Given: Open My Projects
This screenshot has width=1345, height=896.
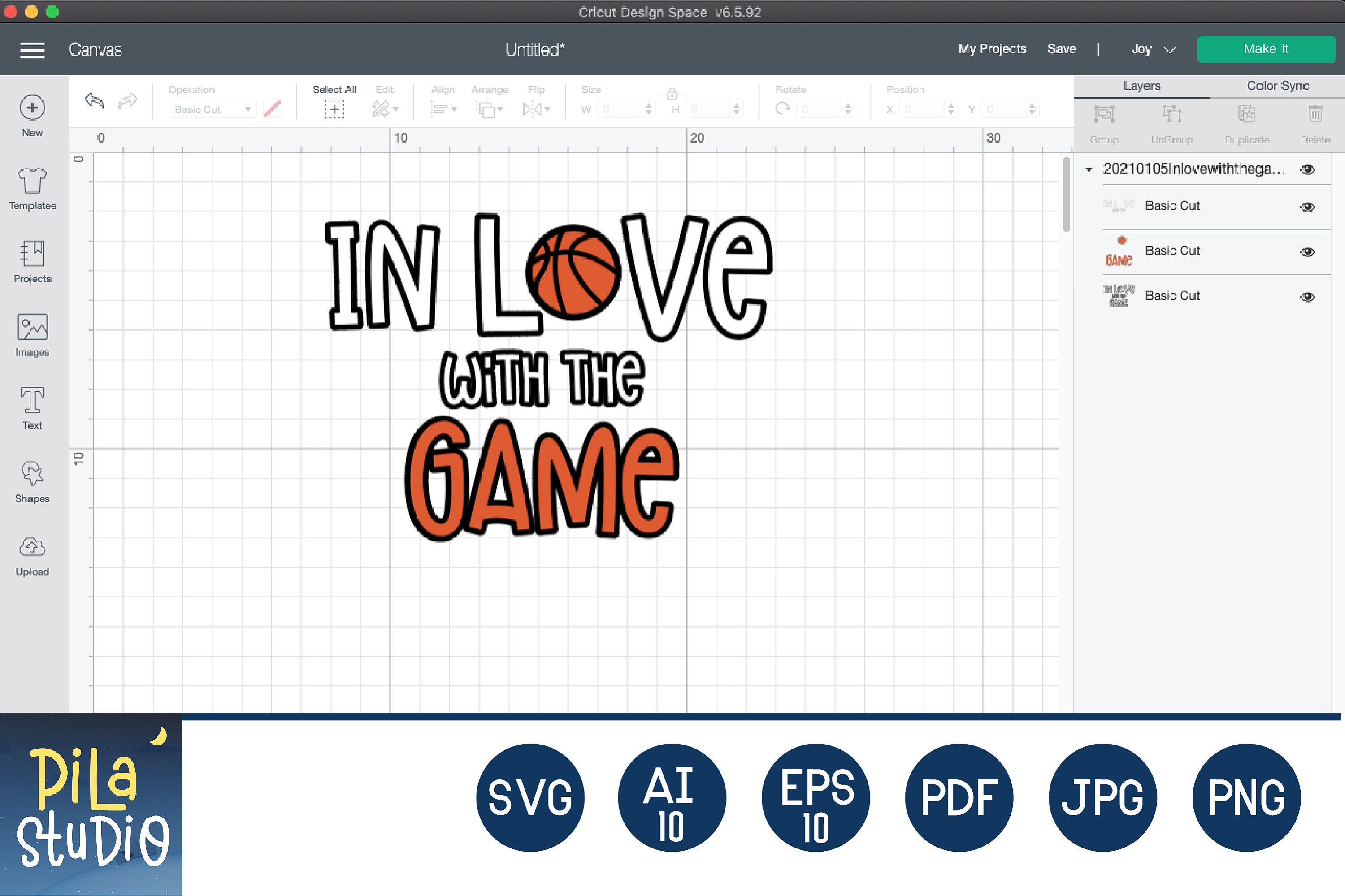Looking at the screenshot, I should pos(992,49).
